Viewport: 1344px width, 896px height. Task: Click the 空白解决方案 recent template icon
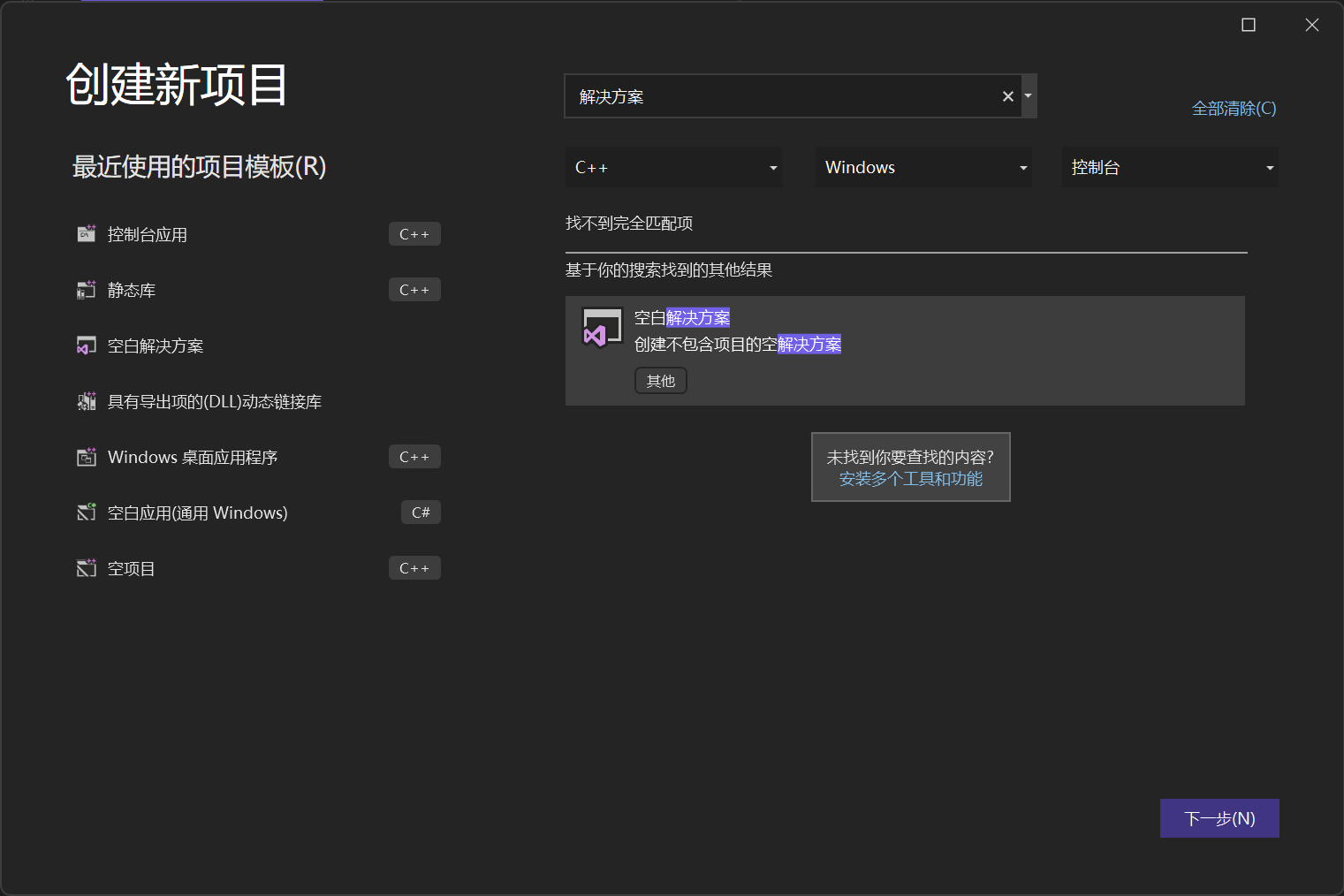coord(86,345)
